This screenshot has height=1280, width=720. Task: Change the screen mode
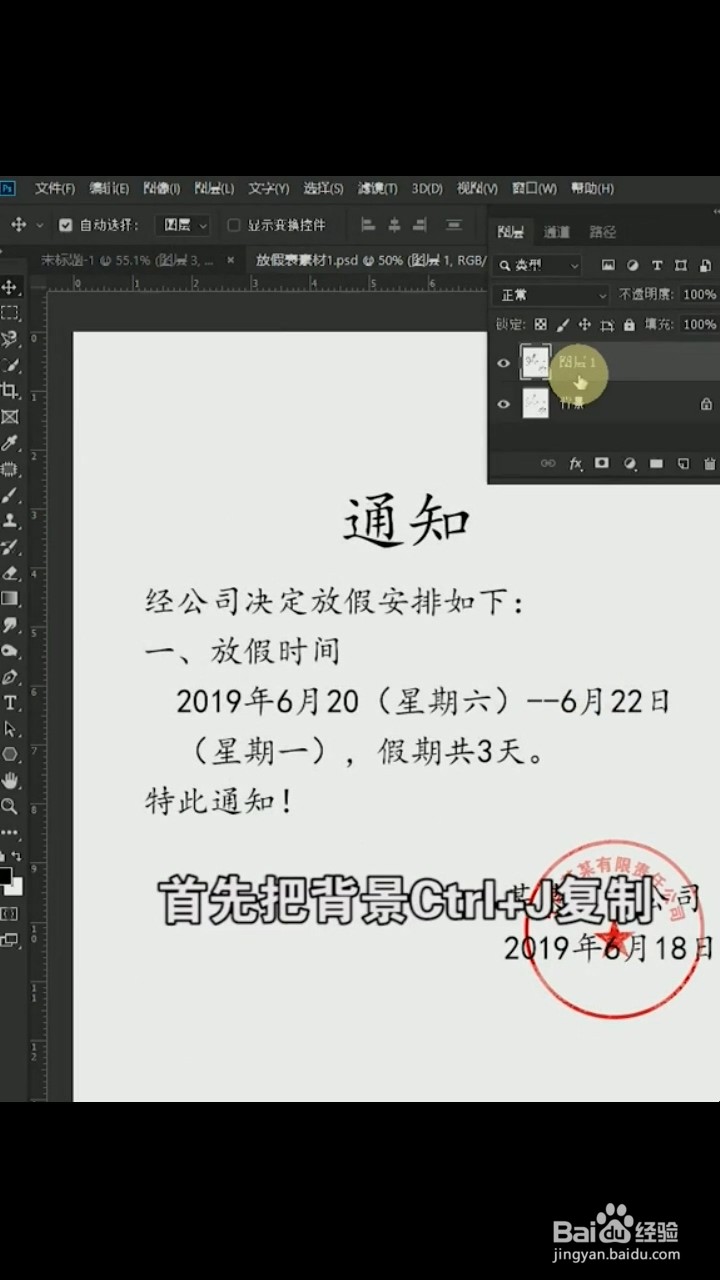click(x=10, y=940)
